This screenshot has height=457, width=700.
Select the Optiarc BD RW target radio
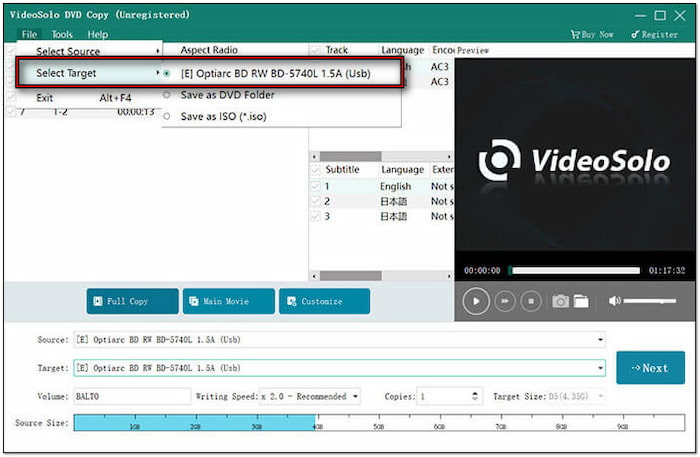167,74
